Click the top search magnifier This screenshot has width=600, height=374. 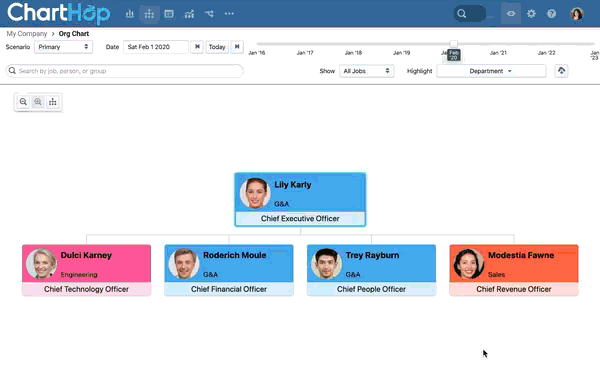click(x=462, y=14)
